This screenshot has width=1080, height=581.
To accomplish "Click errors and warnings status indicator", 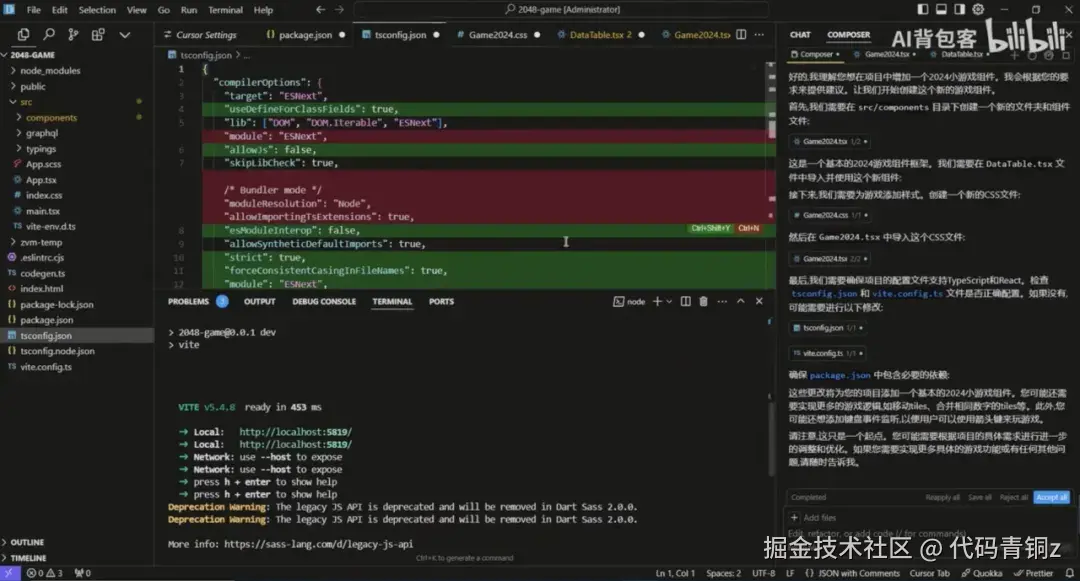I will click(45, 573).
